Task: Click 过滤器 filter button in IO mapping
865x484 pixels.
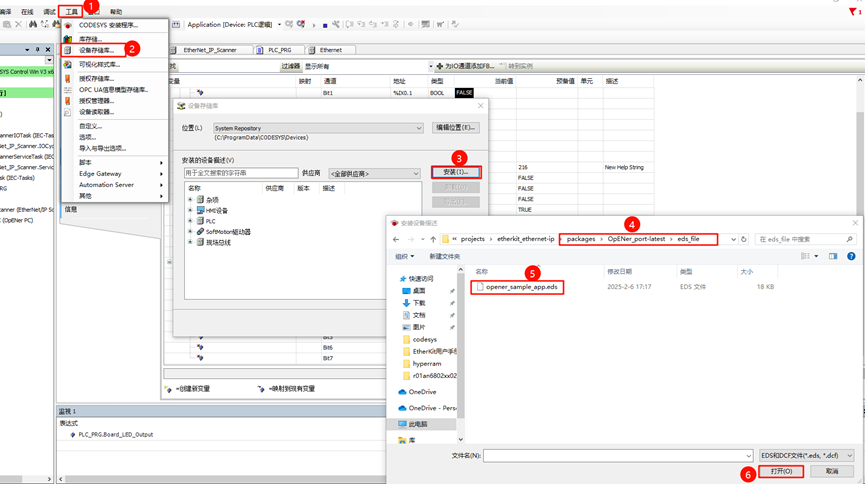Action: [x=290, y=66]
